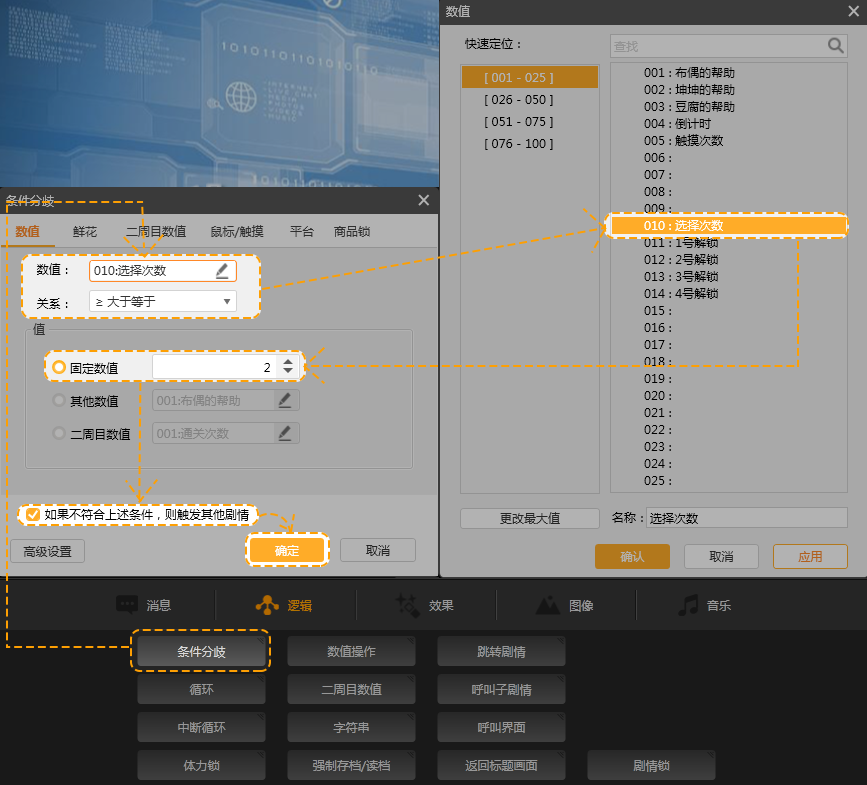Open the 关系 大于等于 dropdown
This screenshot has width=867, height=785.
coord(162,301)
